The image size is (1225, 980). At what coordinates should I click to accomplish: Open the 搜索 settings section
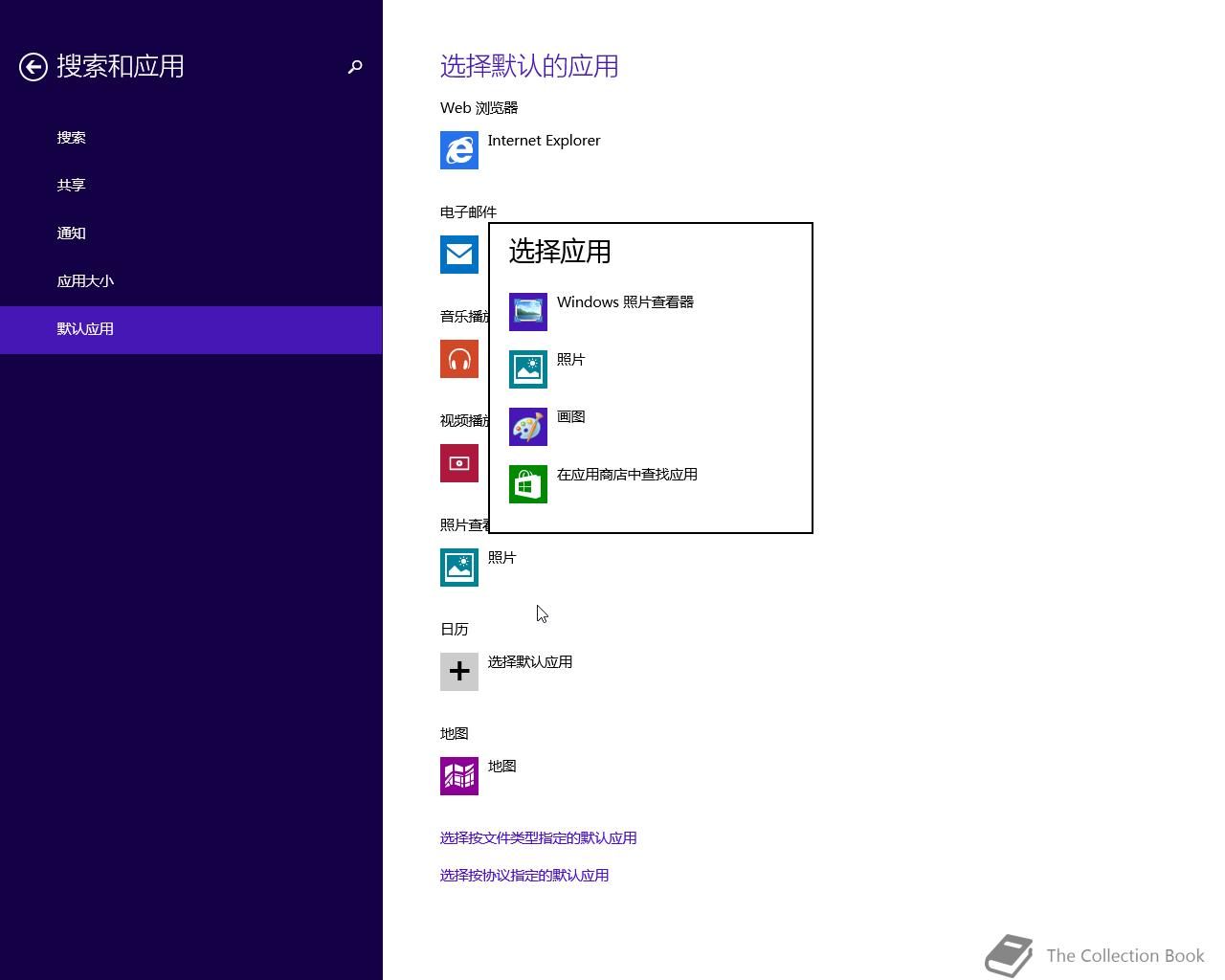pos(191,138)
